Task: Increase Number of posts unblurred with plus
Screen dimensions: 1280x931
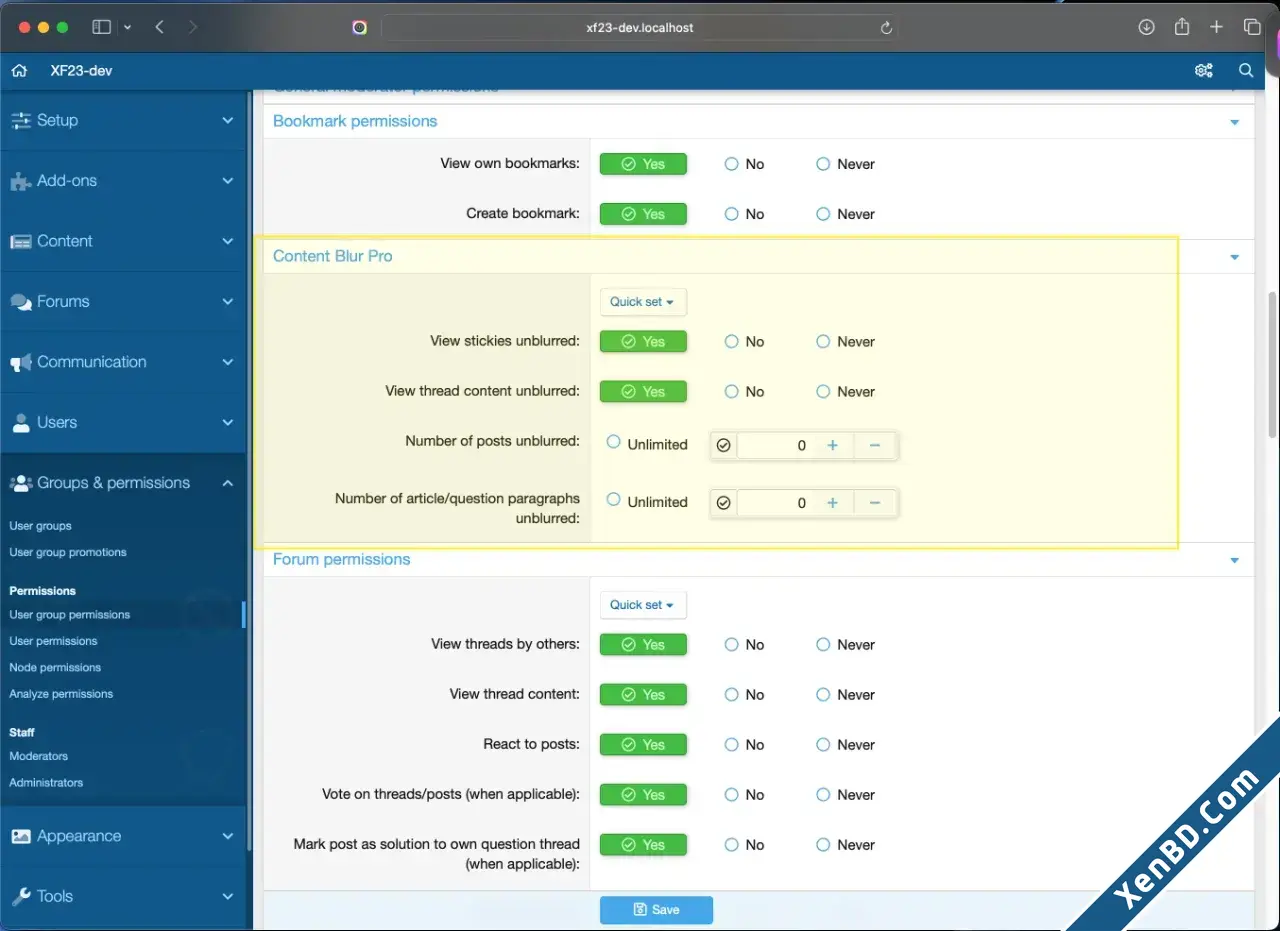Action: (x=832, y=445)
